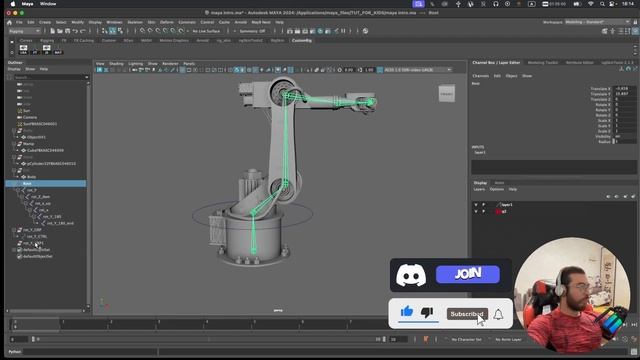
Task: Open the Modeling Toolkit tab
Action: point(542,62)
